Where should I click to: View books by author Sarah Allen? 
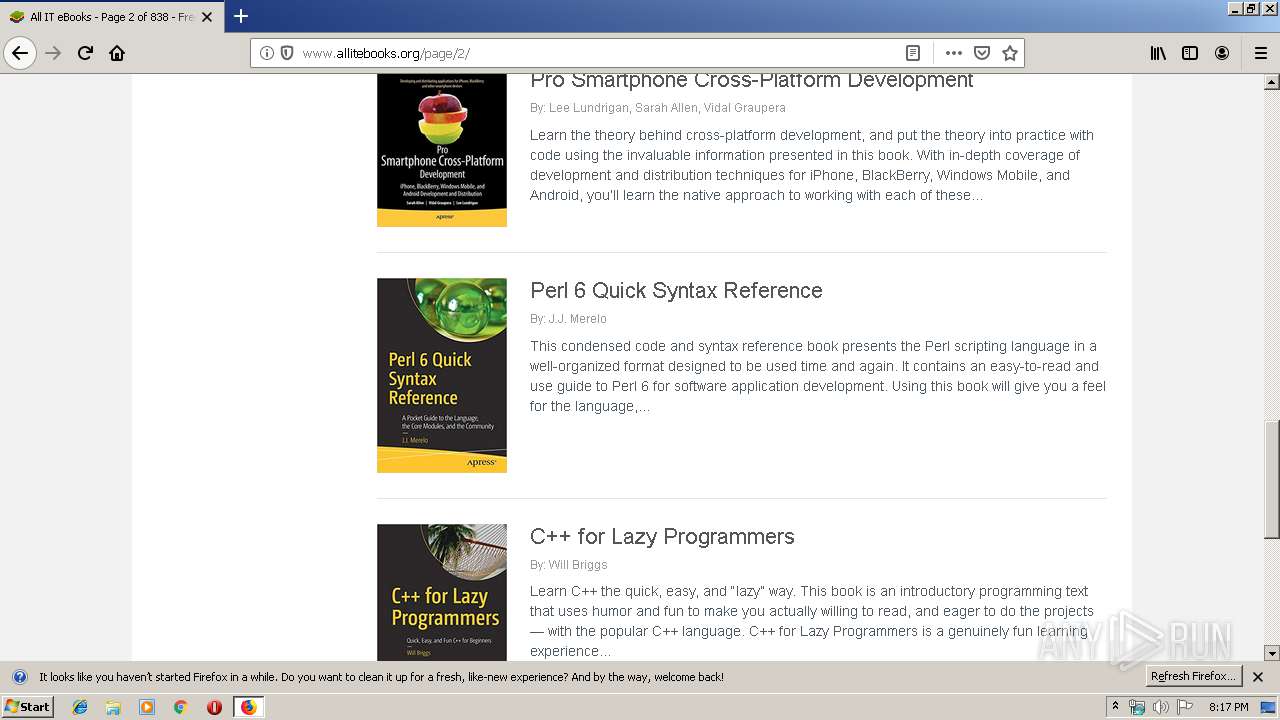[x=666, y=108]
